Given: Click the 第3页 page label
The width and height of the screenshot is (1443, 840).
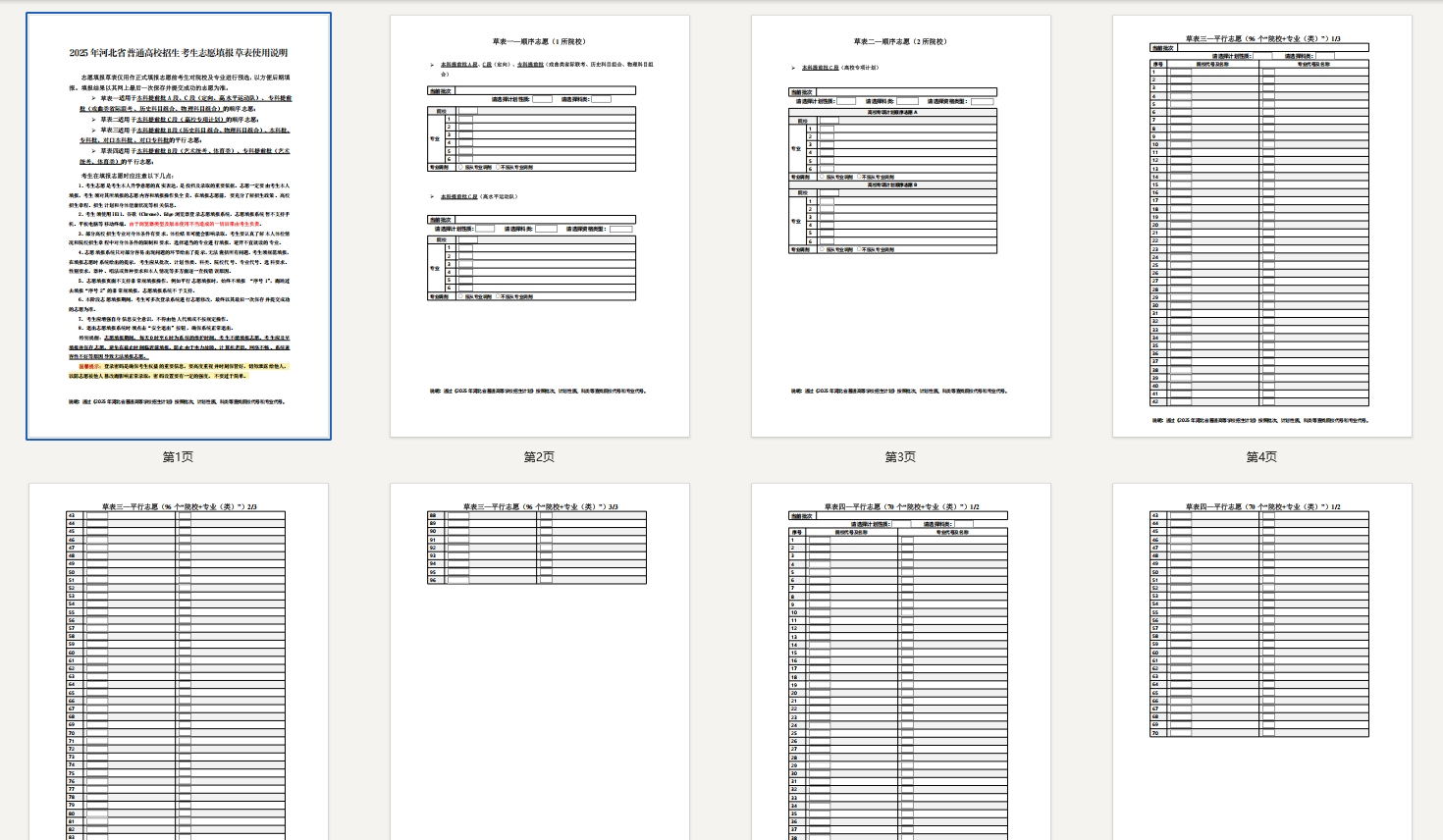Looking at the screenshot, I should tap(900, 457).
